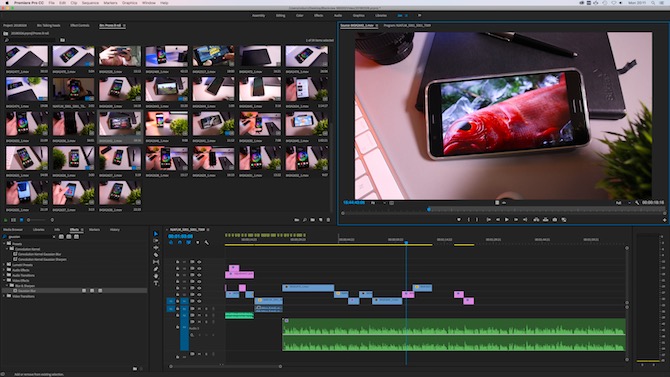670x377 pixels.
Task: Delete selected item with trash icon
Action: tap(328, 220)
